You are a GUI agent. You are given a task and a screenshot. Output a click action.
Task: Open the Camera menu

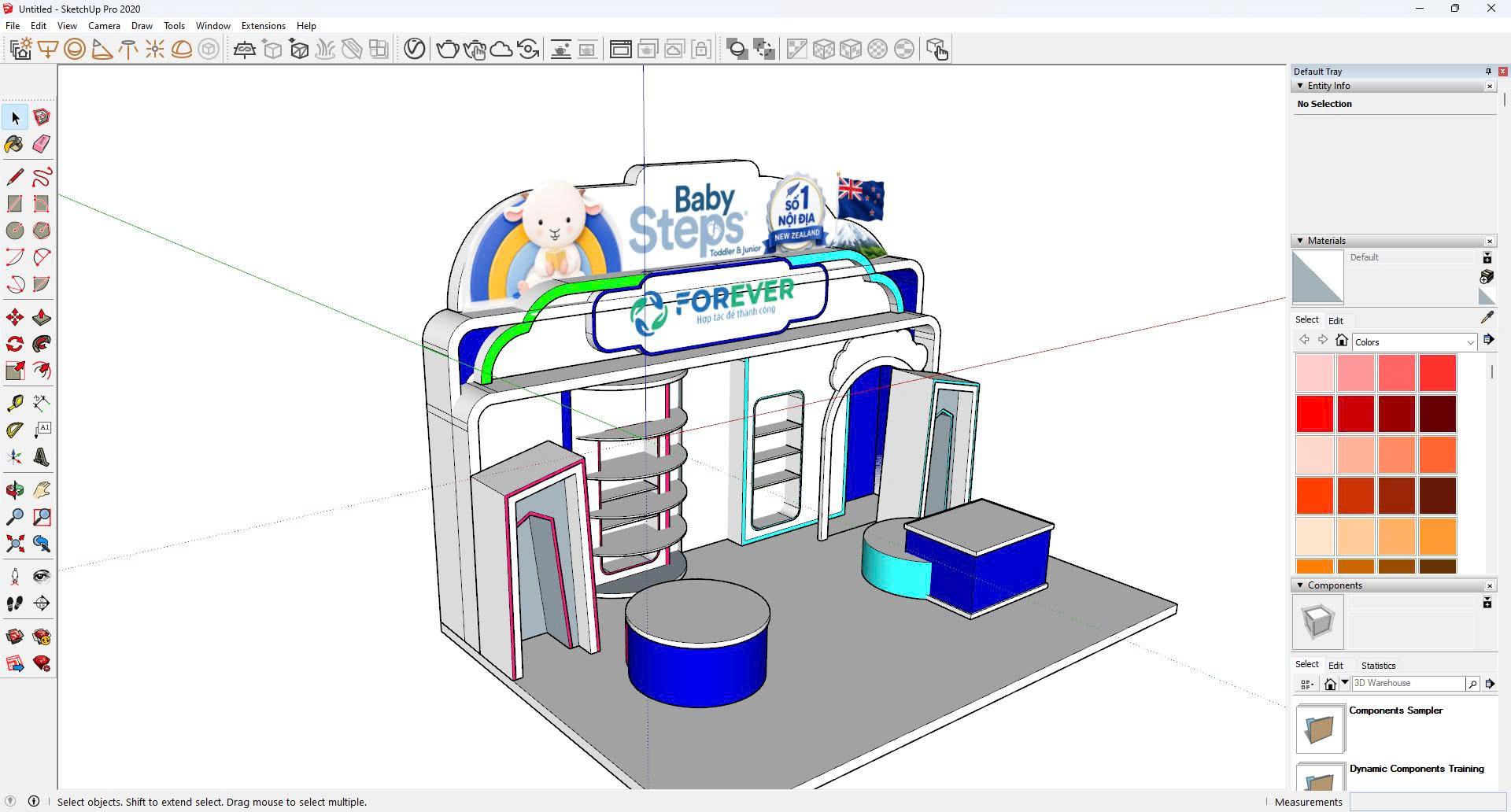[x=104, y=26]
